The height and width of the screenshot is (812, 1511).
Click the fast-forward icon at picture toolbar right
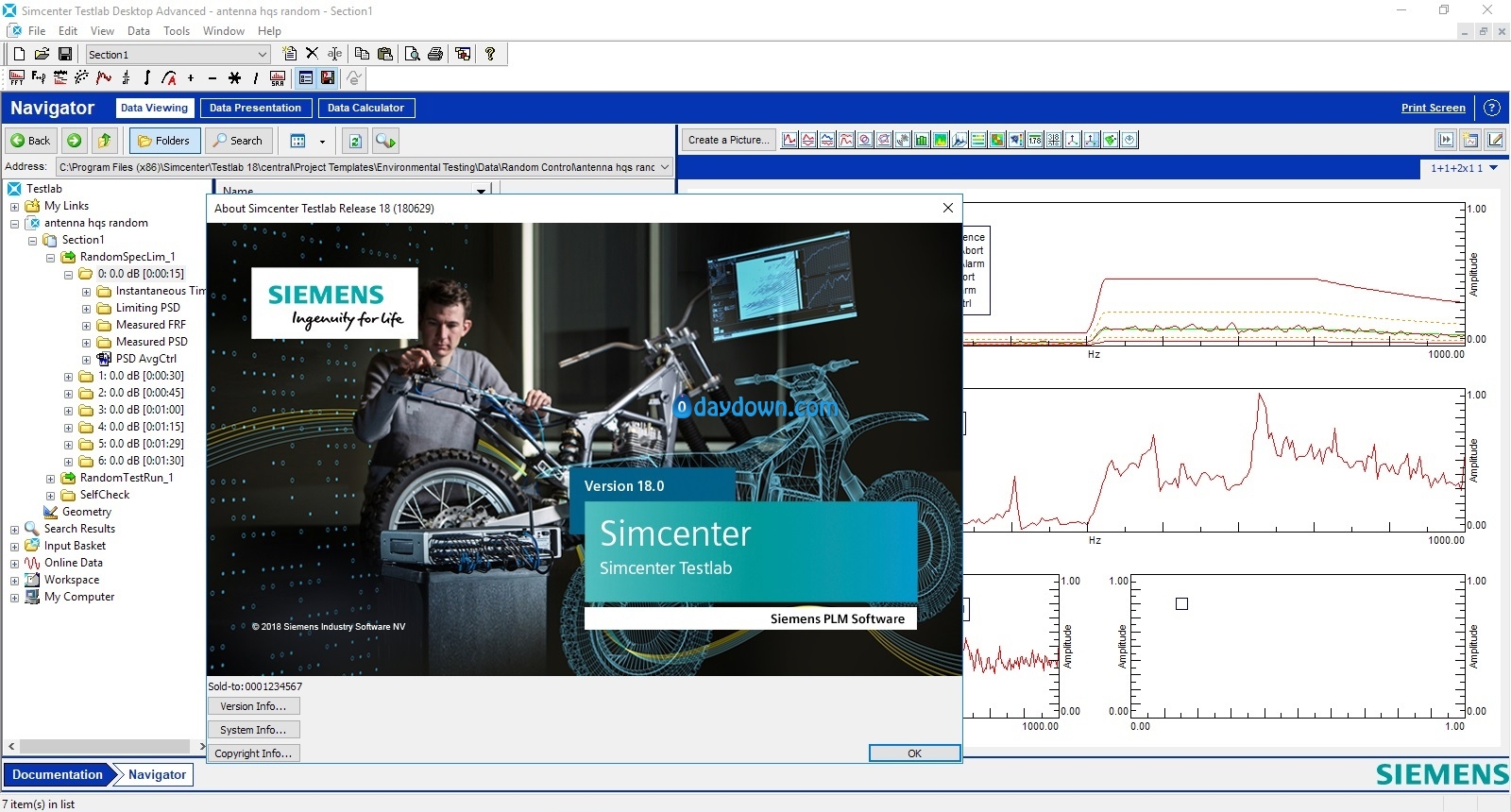[x=1446, y=140]
